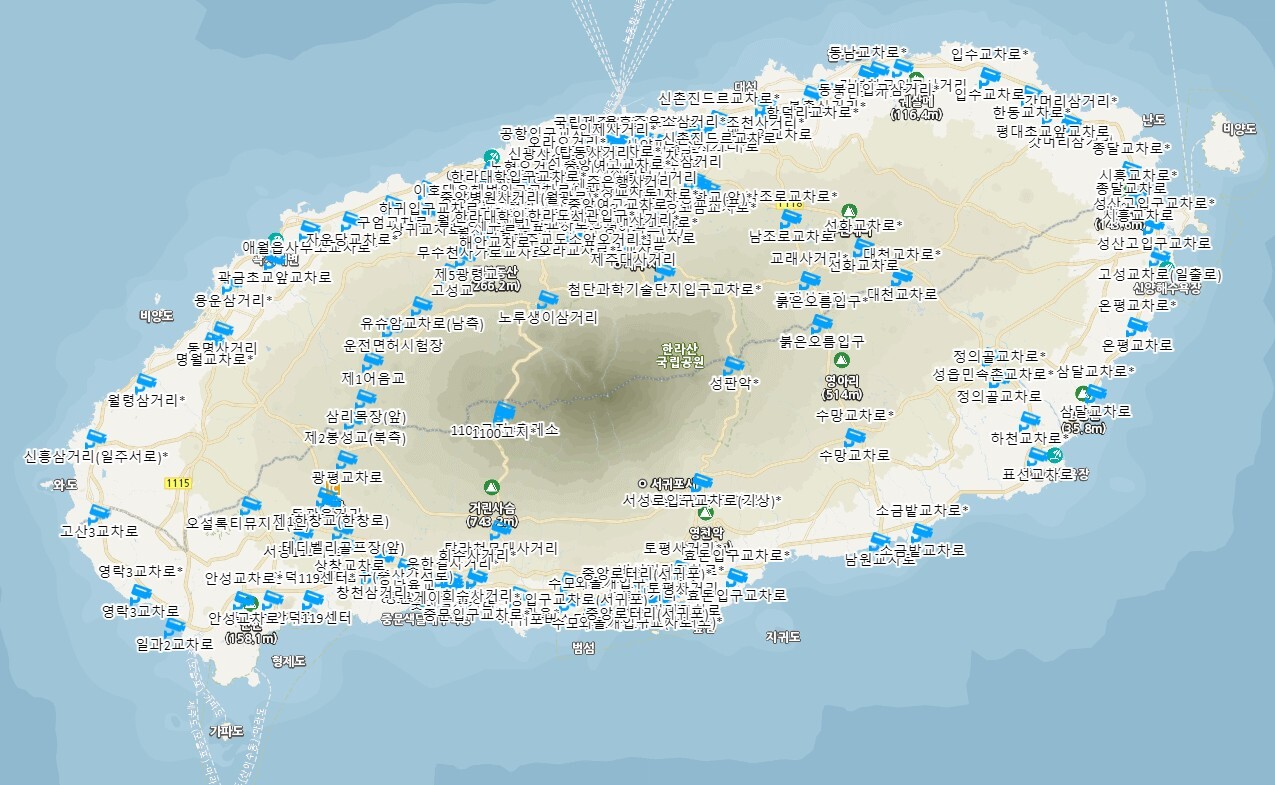Viewport: 1275px width, 785px height.
Task: Open the 신흥삼거리(일주서로) camera marker
Action: 96,438
